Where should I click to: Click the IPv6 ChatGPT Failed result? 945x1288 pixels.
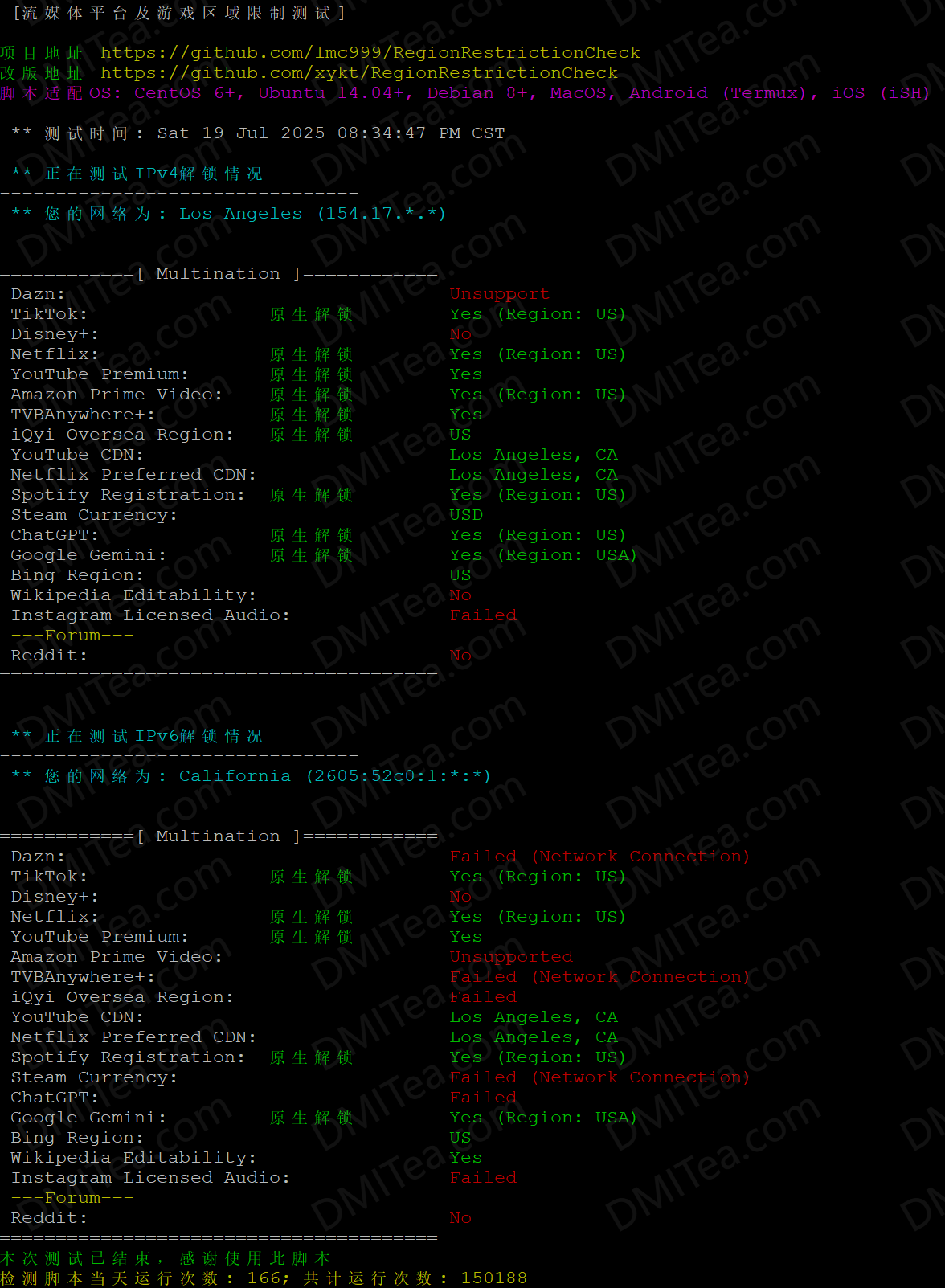pos(483,1098)
